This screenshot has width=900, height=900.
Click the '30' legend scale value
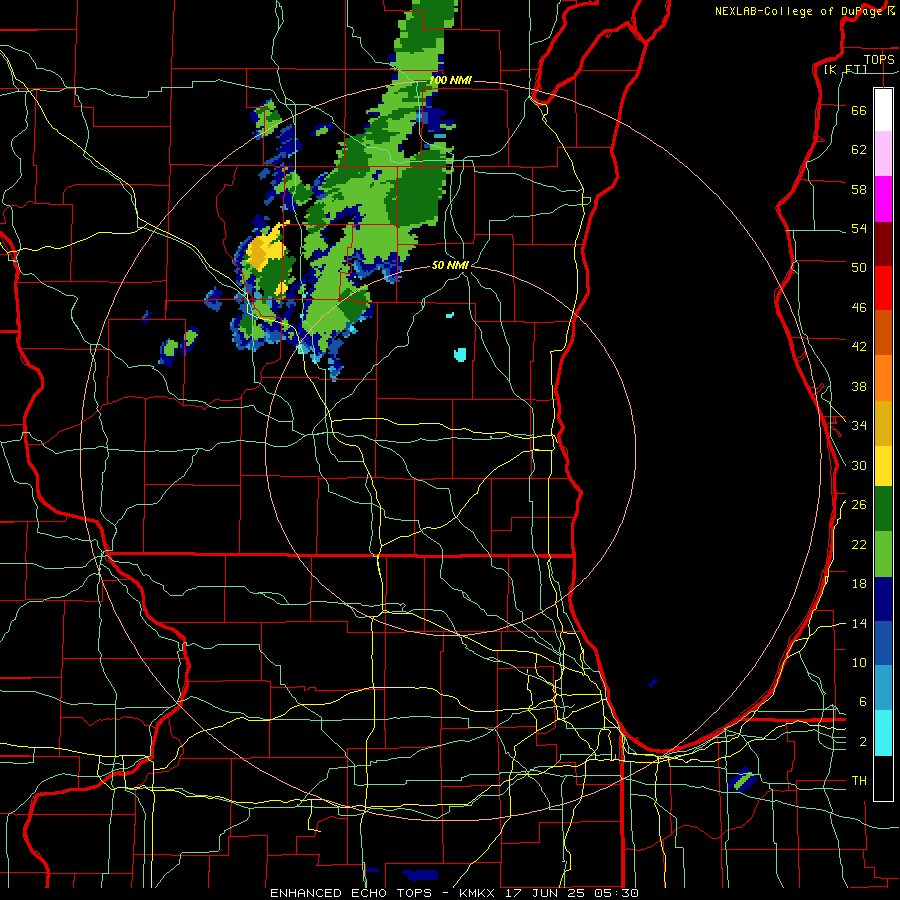[859, 465]
